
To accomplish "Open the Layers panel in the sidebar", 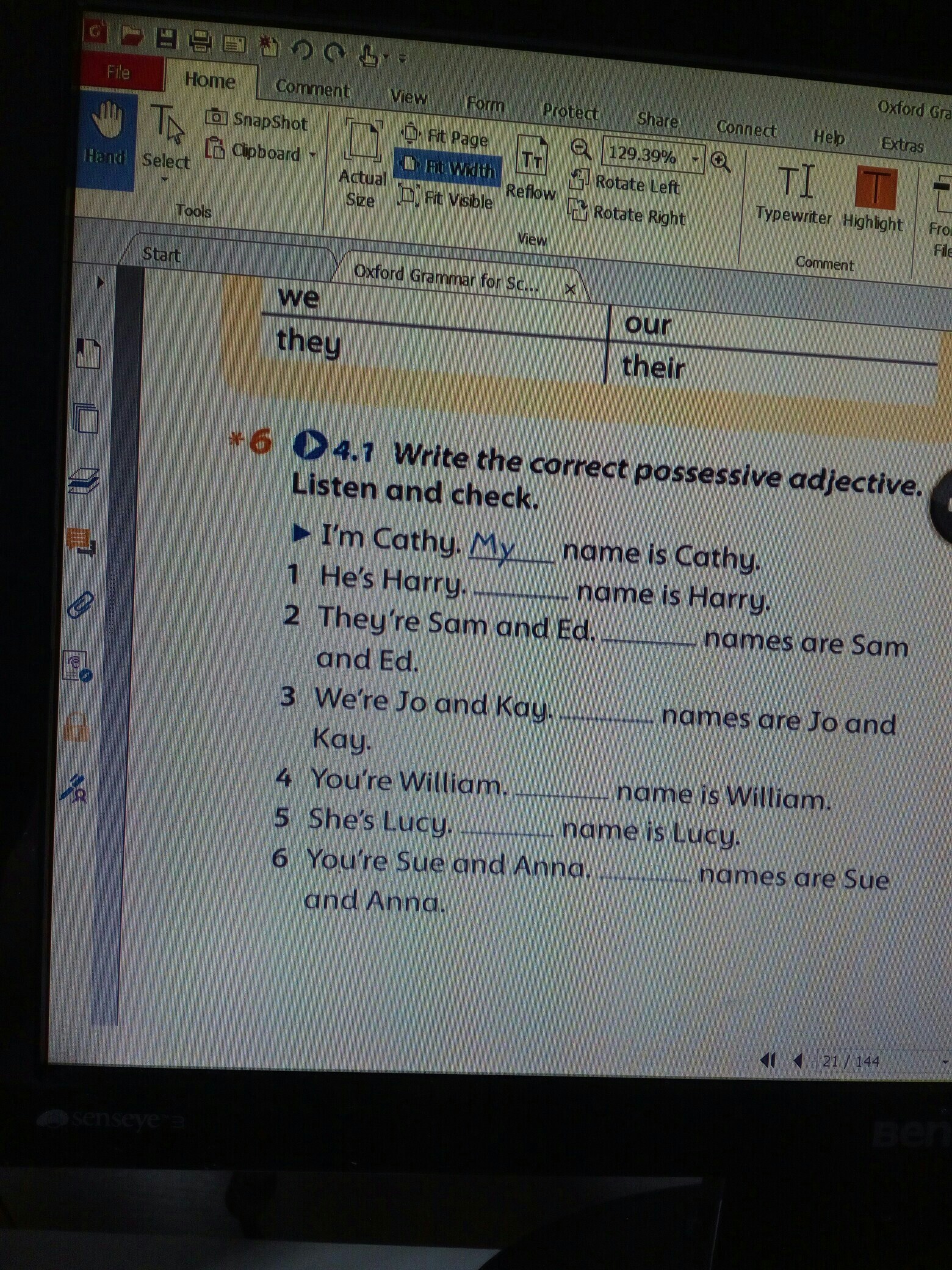I will [83, 480].
